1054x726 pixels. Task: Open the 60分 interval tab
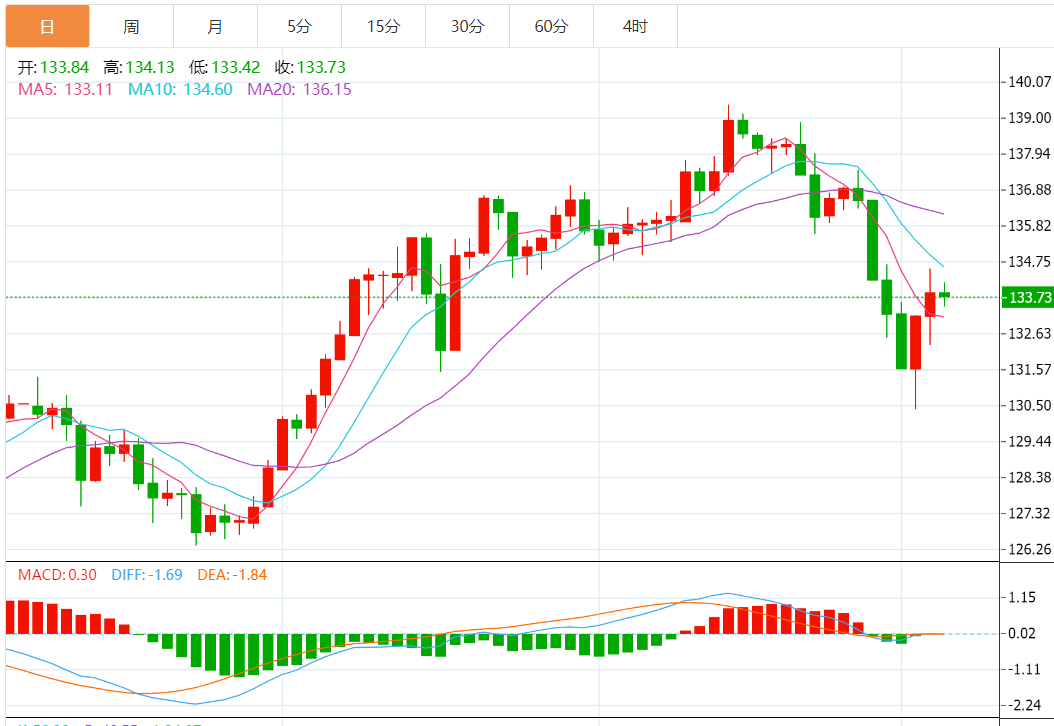[552, 26]
